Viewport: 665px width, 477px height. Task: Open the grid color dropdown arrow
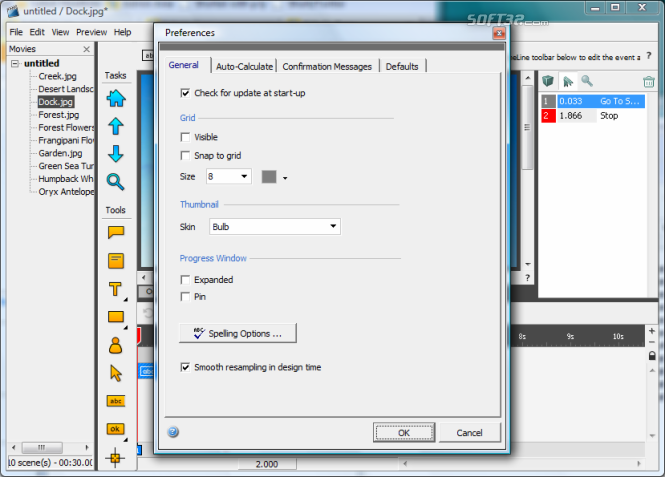(285, 178)
